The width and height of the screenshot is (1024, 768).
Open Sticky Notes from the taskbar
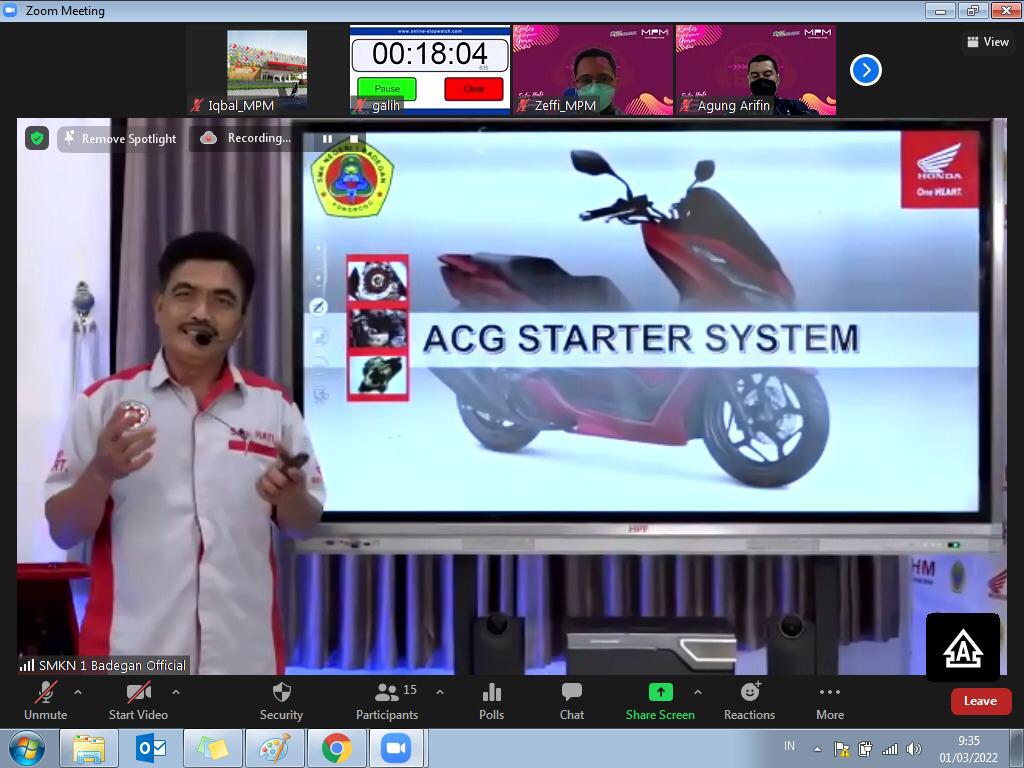[x=213, y=748]
